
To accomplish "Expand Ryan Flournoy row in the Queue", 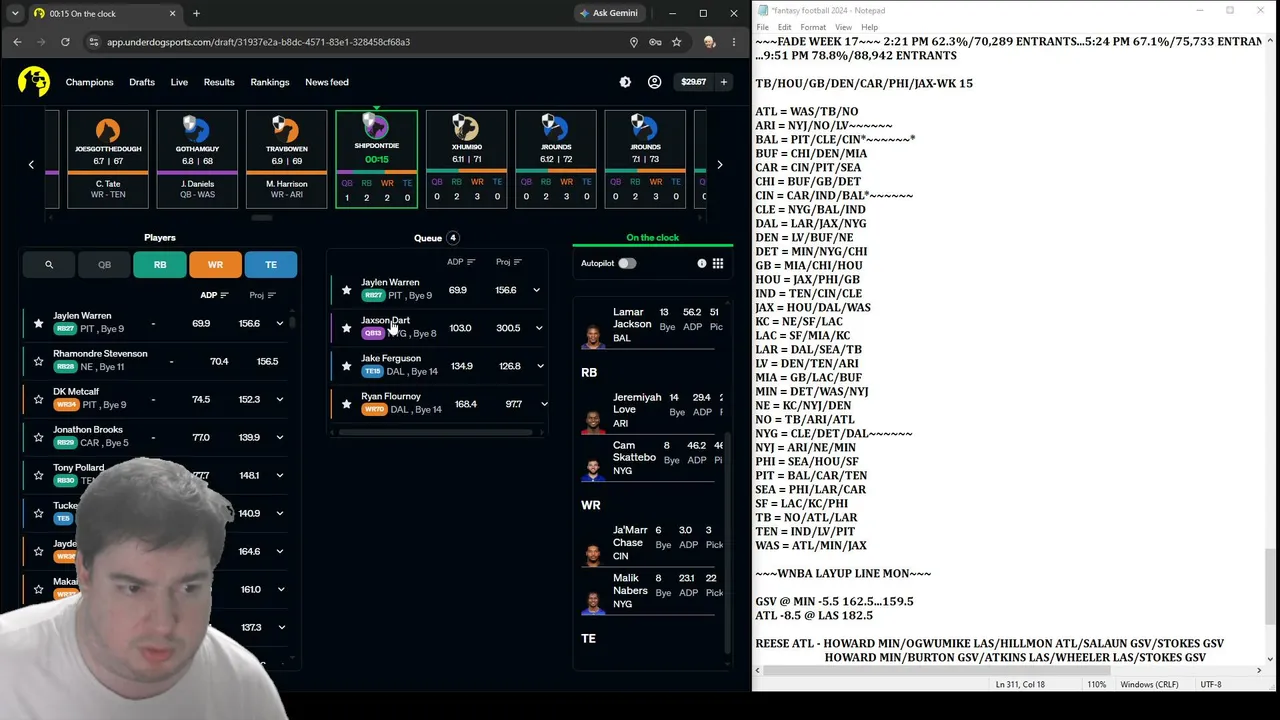I will coord(543,404).
